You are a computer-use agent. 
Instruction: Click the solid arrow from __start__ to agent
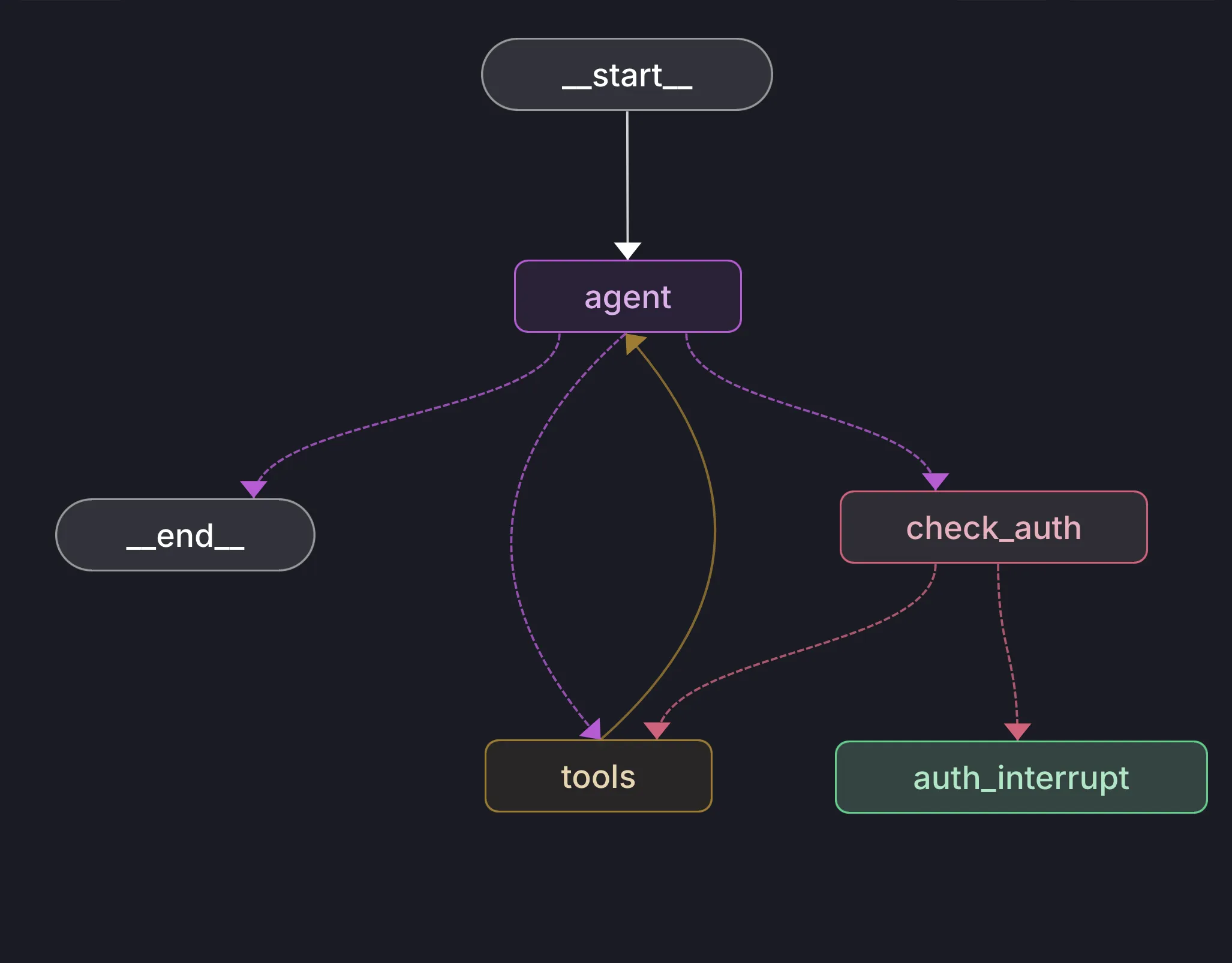click(x=627, y=180)
